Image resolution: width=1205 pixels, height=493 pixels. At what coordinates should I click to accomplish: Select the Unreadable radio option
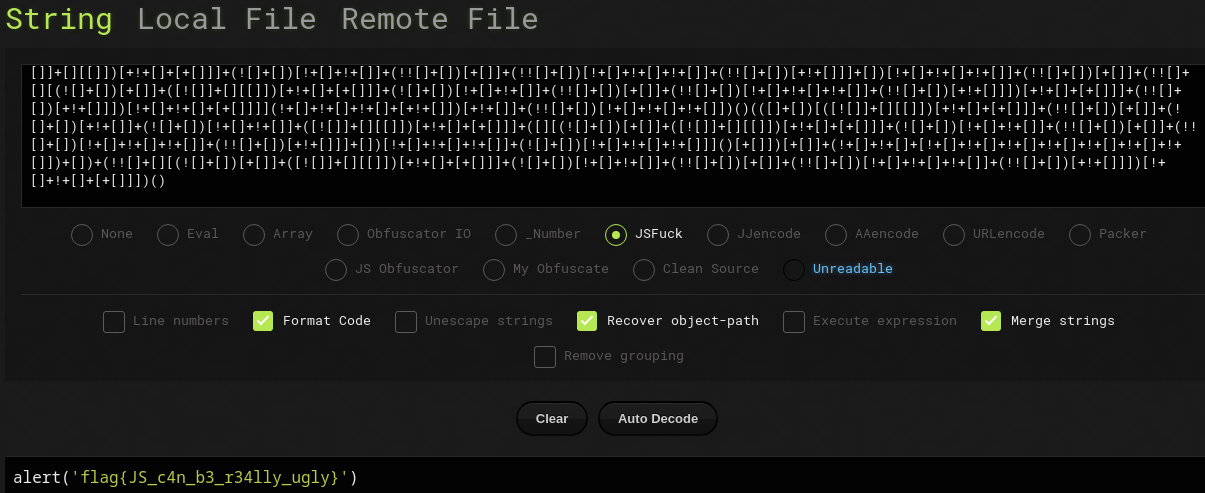pyautogui.click(x=794, y=269)
